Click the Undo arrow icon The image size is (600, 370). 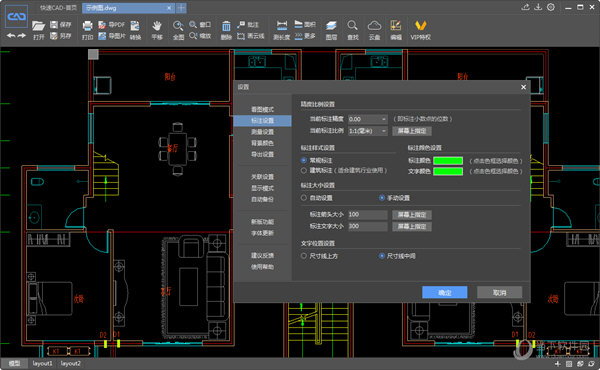11,36
